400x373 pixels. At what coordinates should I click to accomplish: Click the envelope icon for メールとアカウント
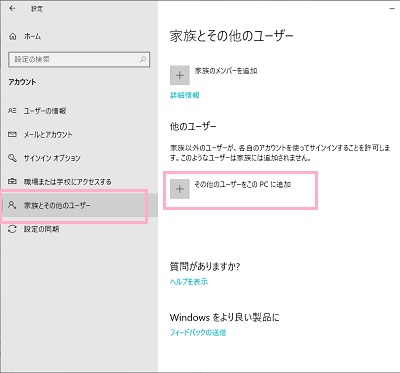click(x=12, y=135)
